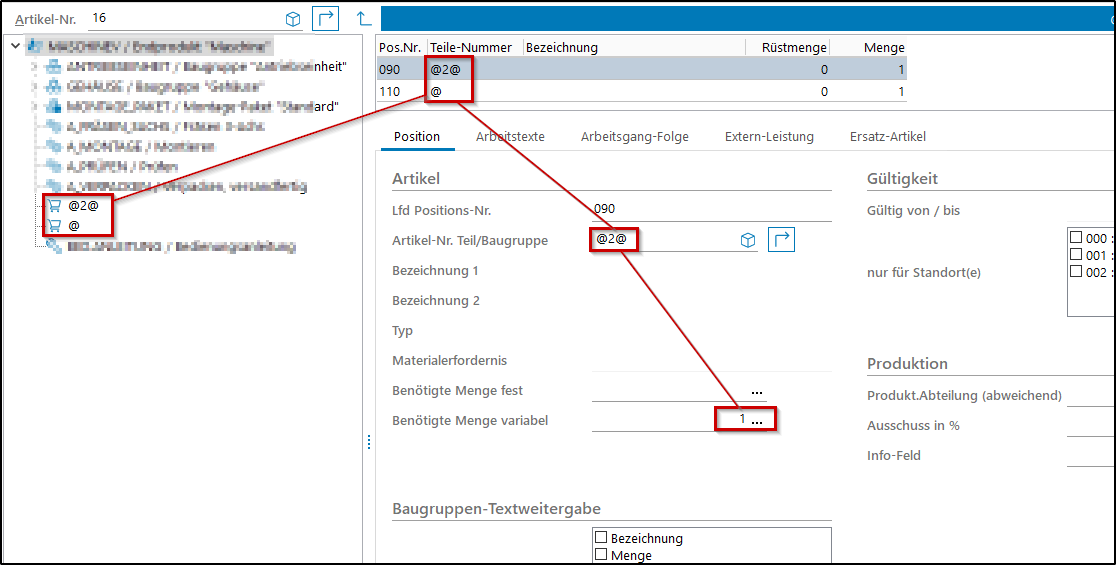Check the 001 Standort checkbox
This screenshot has height=565, width=1116.
click(1076, 255)
